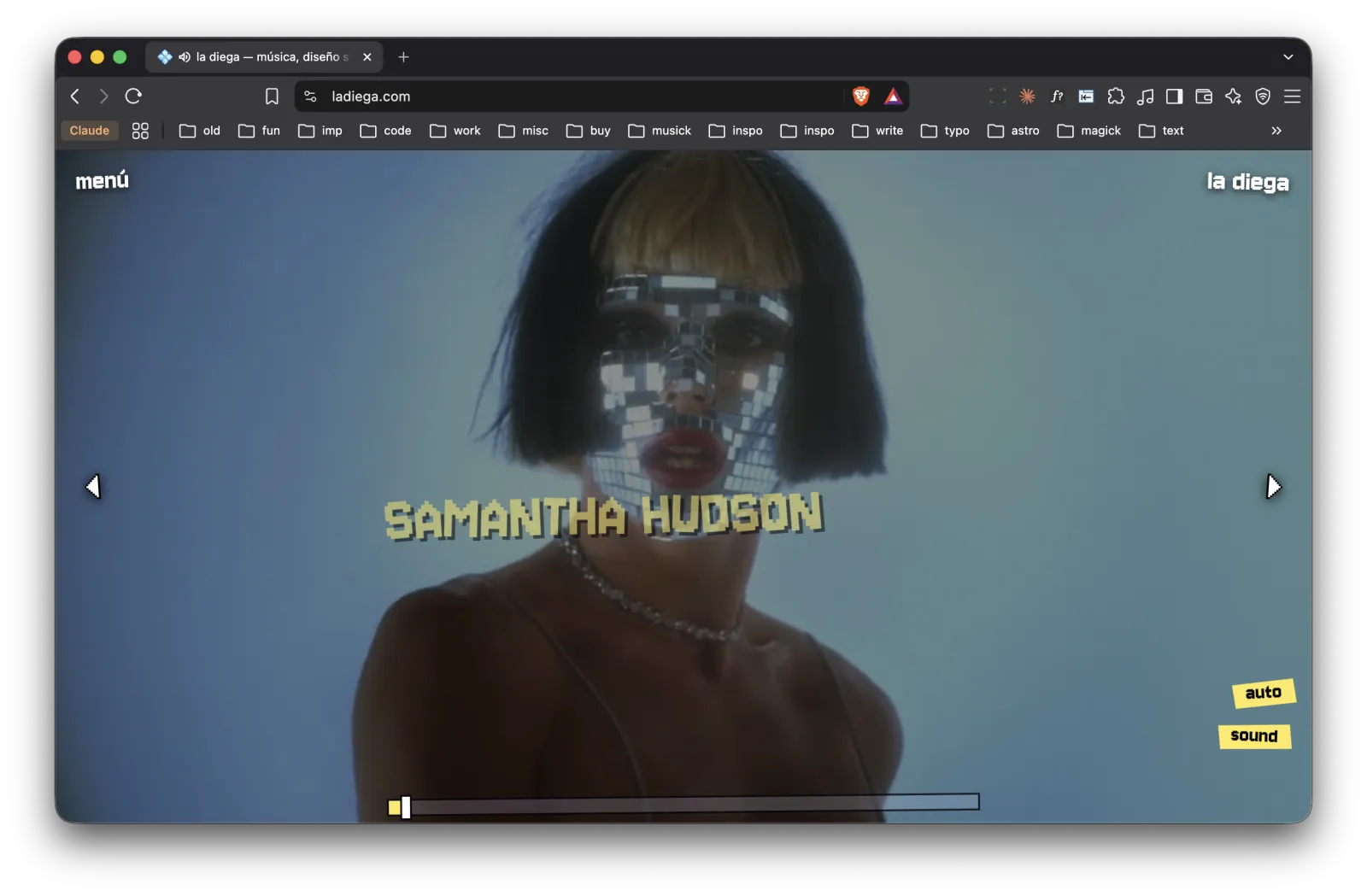This screenshot has height=896, width=1367.
Task: Open site settings icon in the address bar
Action: click(310, 97)
